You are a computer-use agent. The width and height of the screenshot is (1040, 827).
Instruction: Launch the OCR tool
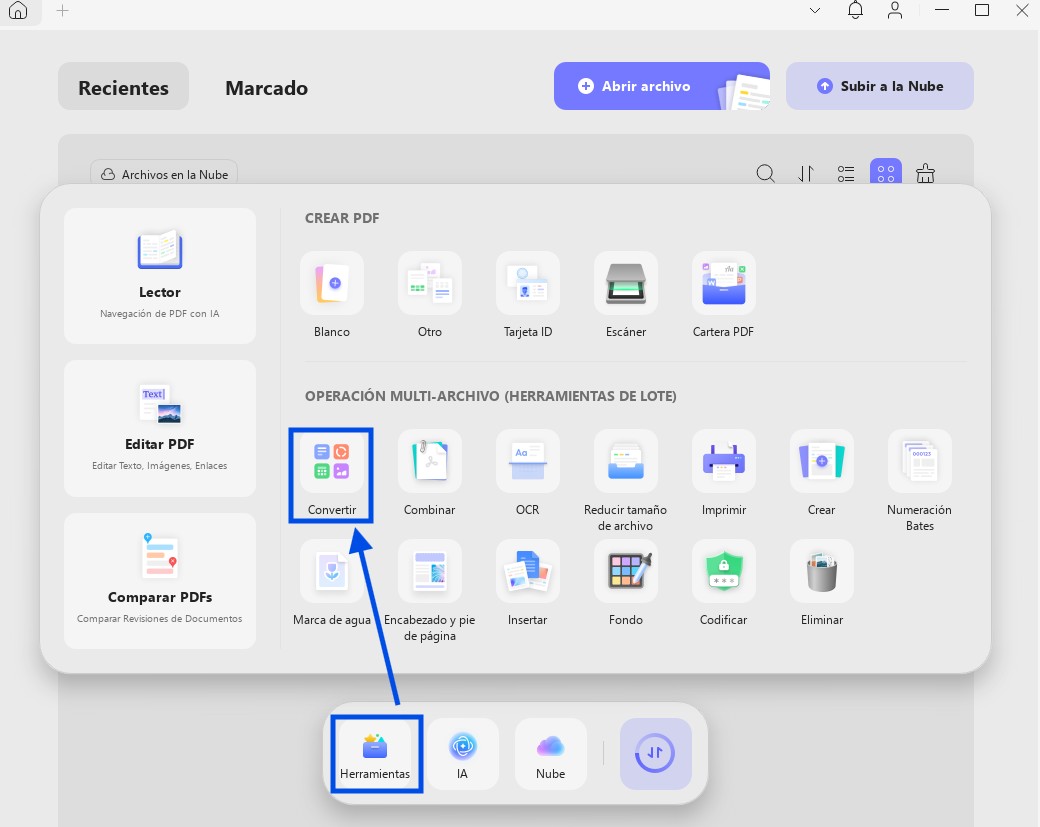(x=527, y=462)
